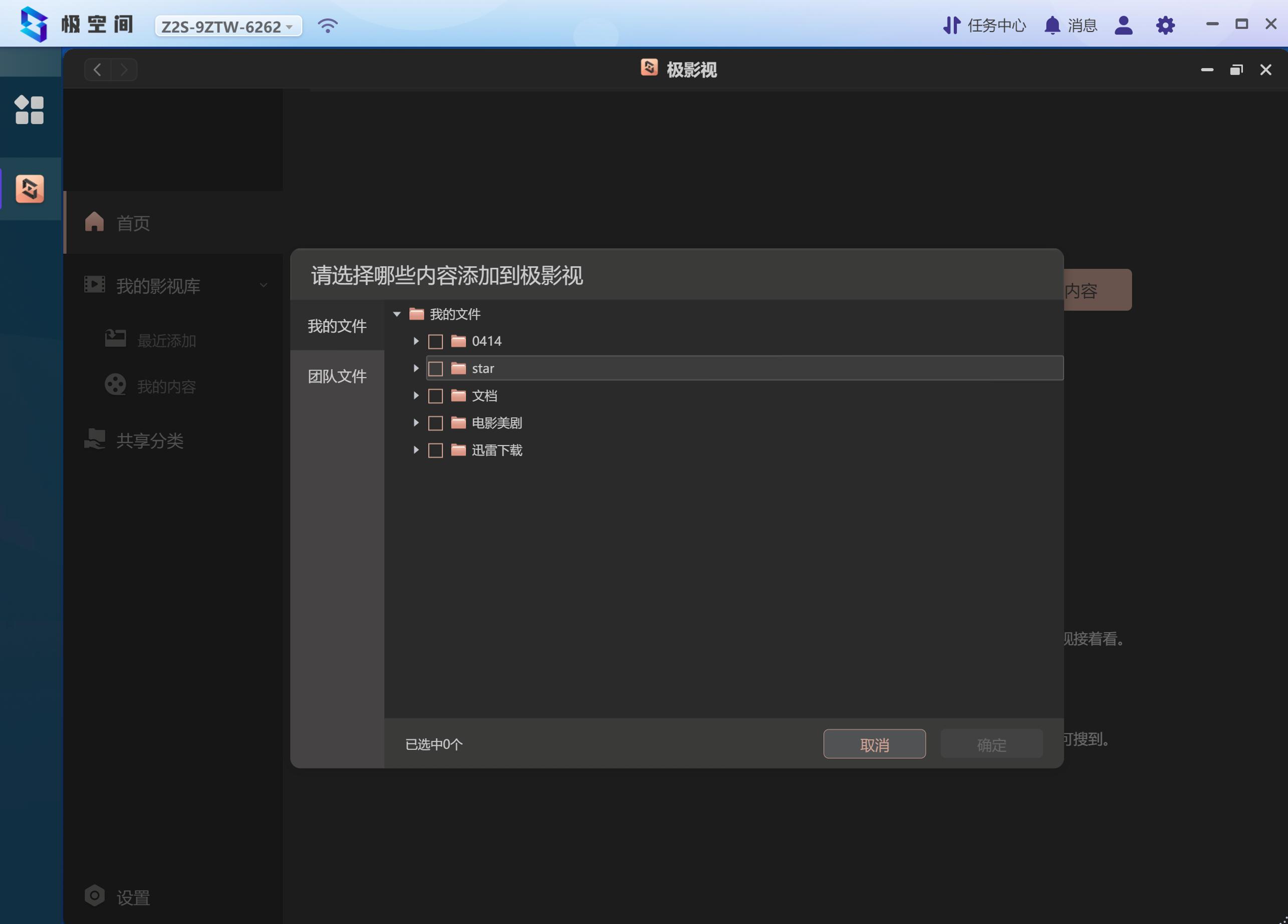Click the 取消 button

tap(874, 744)
